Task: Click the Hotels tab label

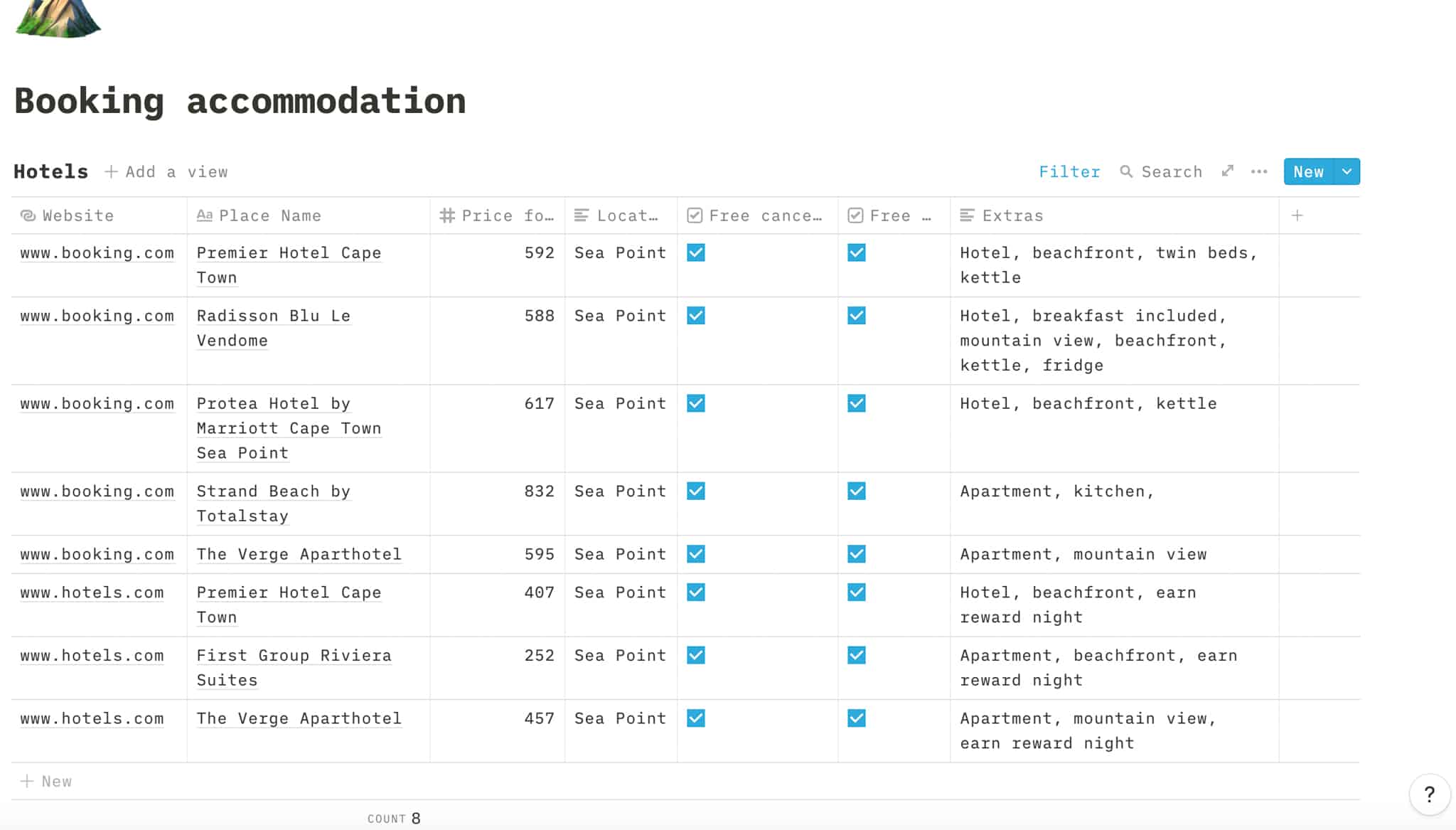Action: [x=50, y=171]
